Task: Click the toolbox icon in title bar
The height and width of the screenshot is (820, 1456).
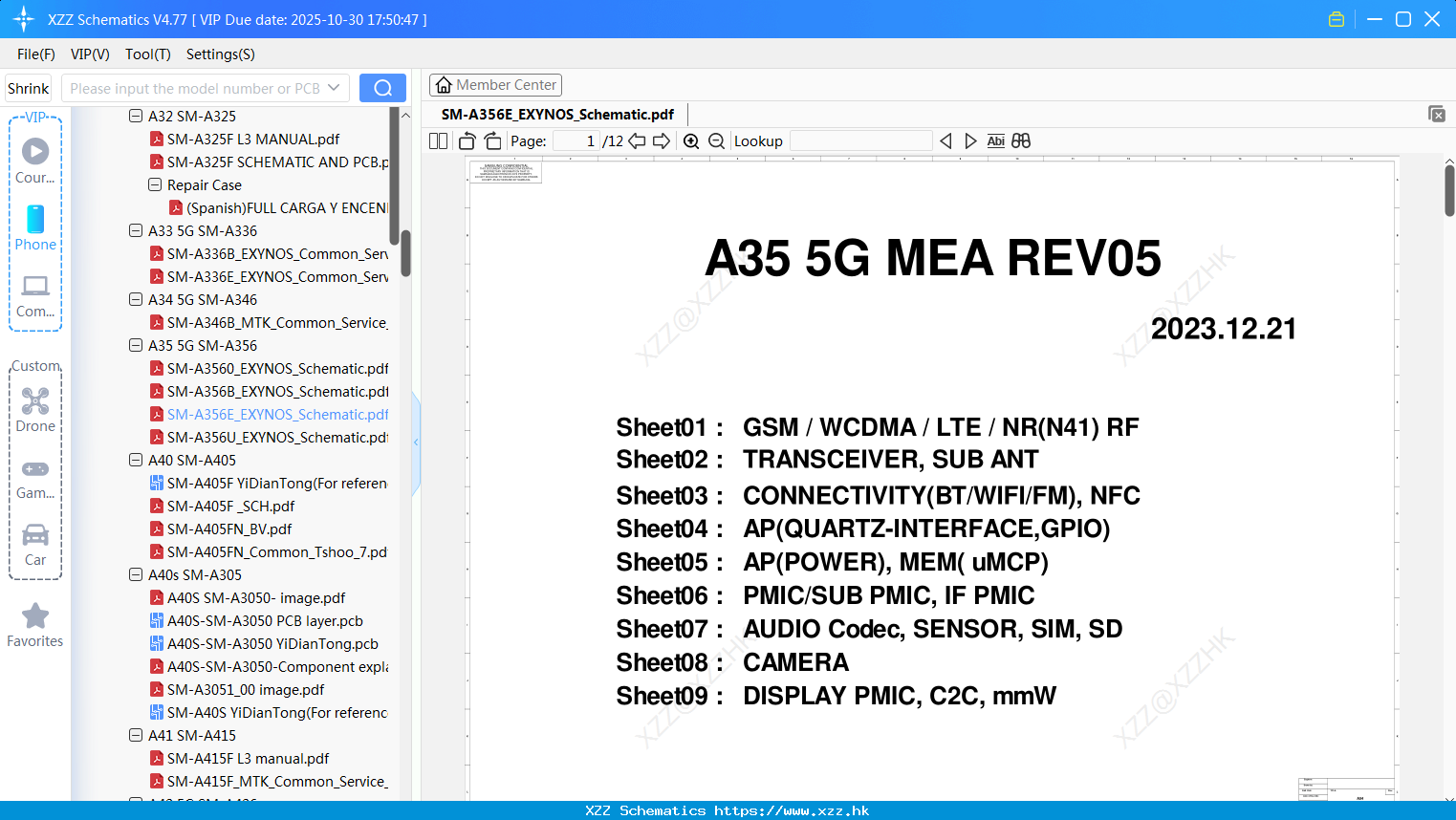Action: (1336, 19)
